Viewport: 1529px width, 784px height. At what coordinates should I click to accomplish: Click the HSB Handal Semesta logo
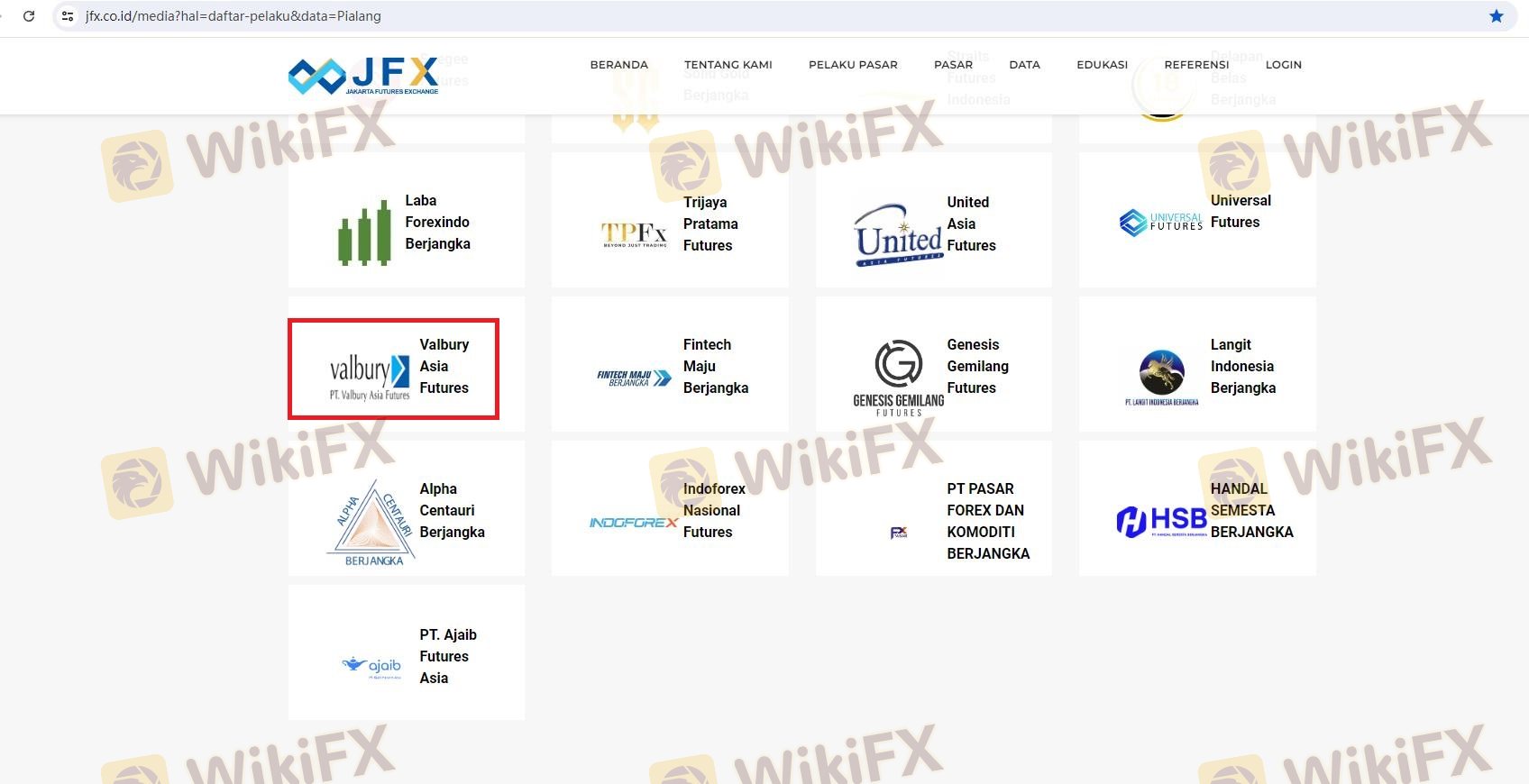click(1162, 521)
